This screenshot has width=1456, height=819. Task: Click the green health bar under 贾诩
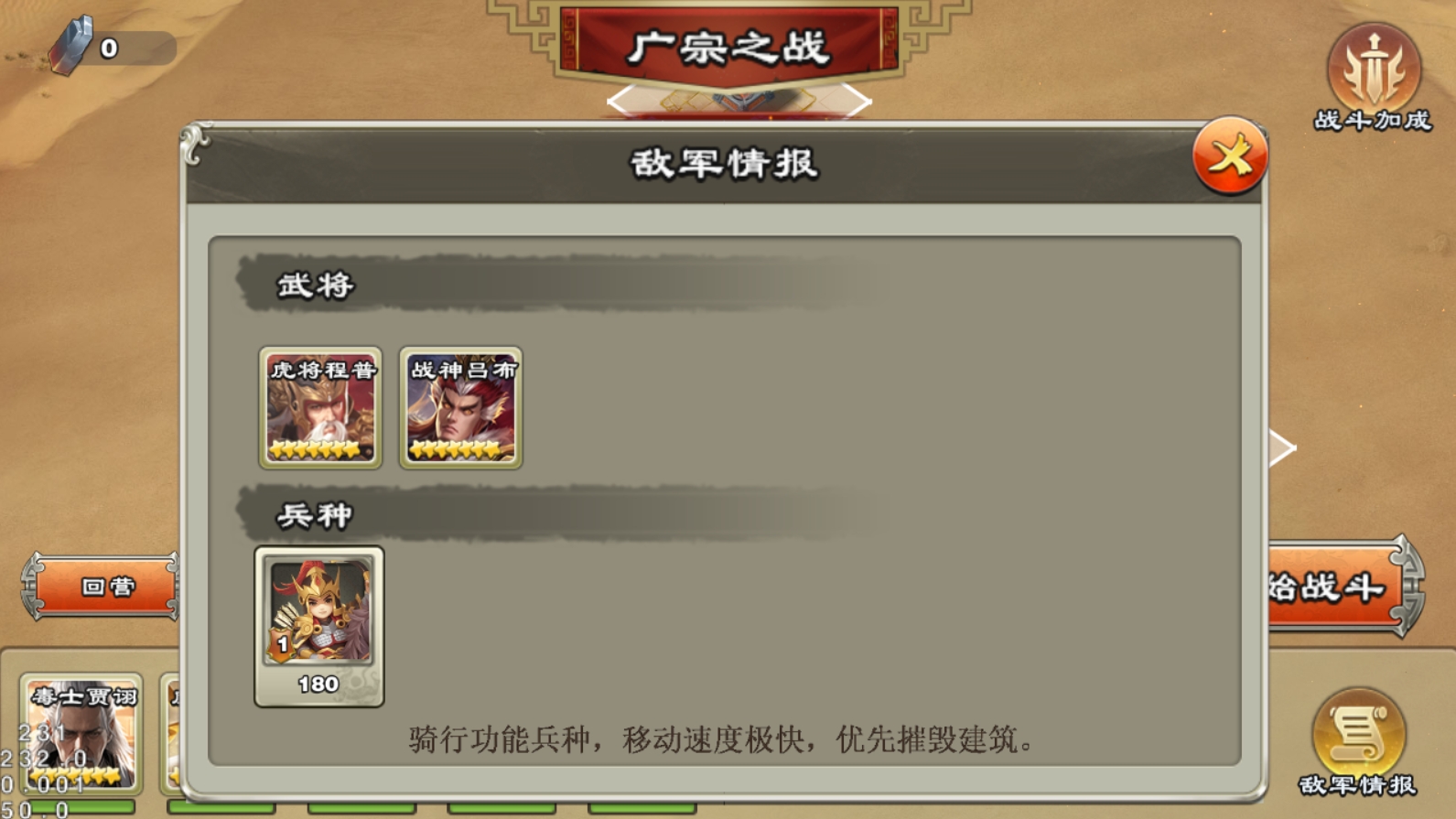[x=82, y=807]
